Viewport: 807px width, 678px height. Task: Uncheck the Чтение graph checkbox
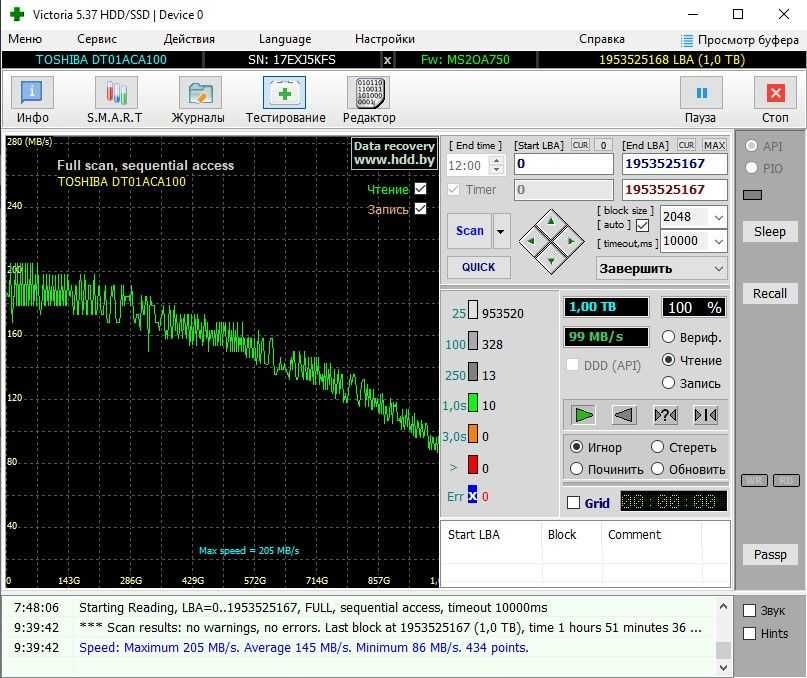click(x=420, y=189)
